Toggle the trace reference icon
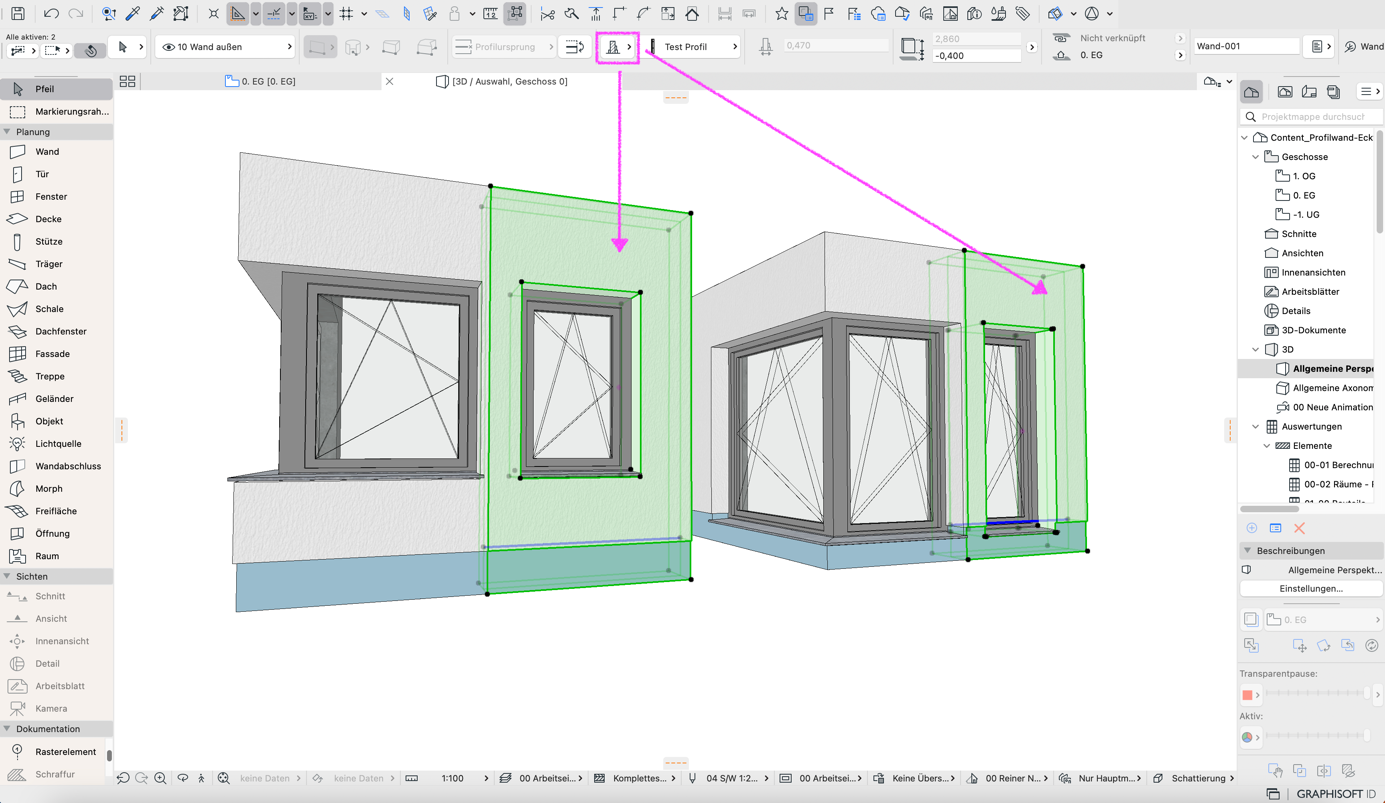The width and height of the screenshot is (1385, 803). [805, 14]
